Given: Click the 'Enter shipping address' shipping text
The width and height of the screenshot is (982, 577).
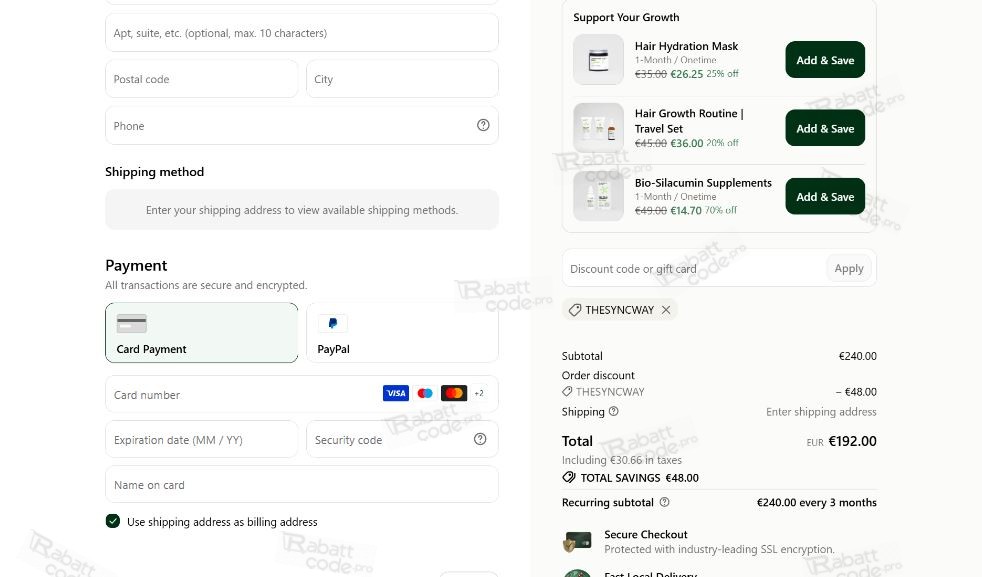Looking at the screenshot, I should (x=821, y=412).
